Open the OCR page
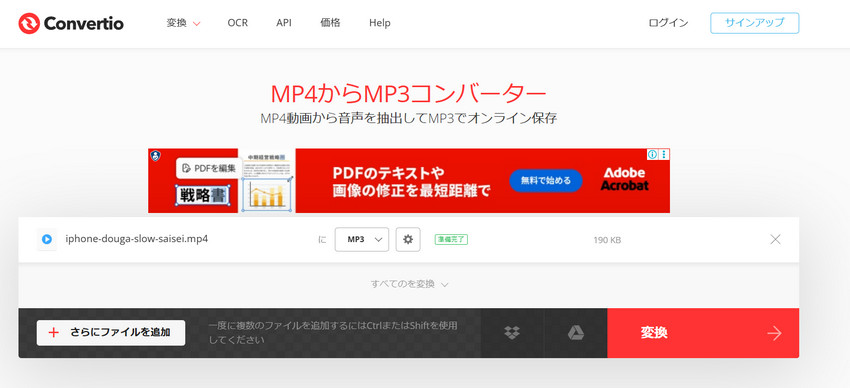Viewport: 850px width, 388px height. point(237,23)
